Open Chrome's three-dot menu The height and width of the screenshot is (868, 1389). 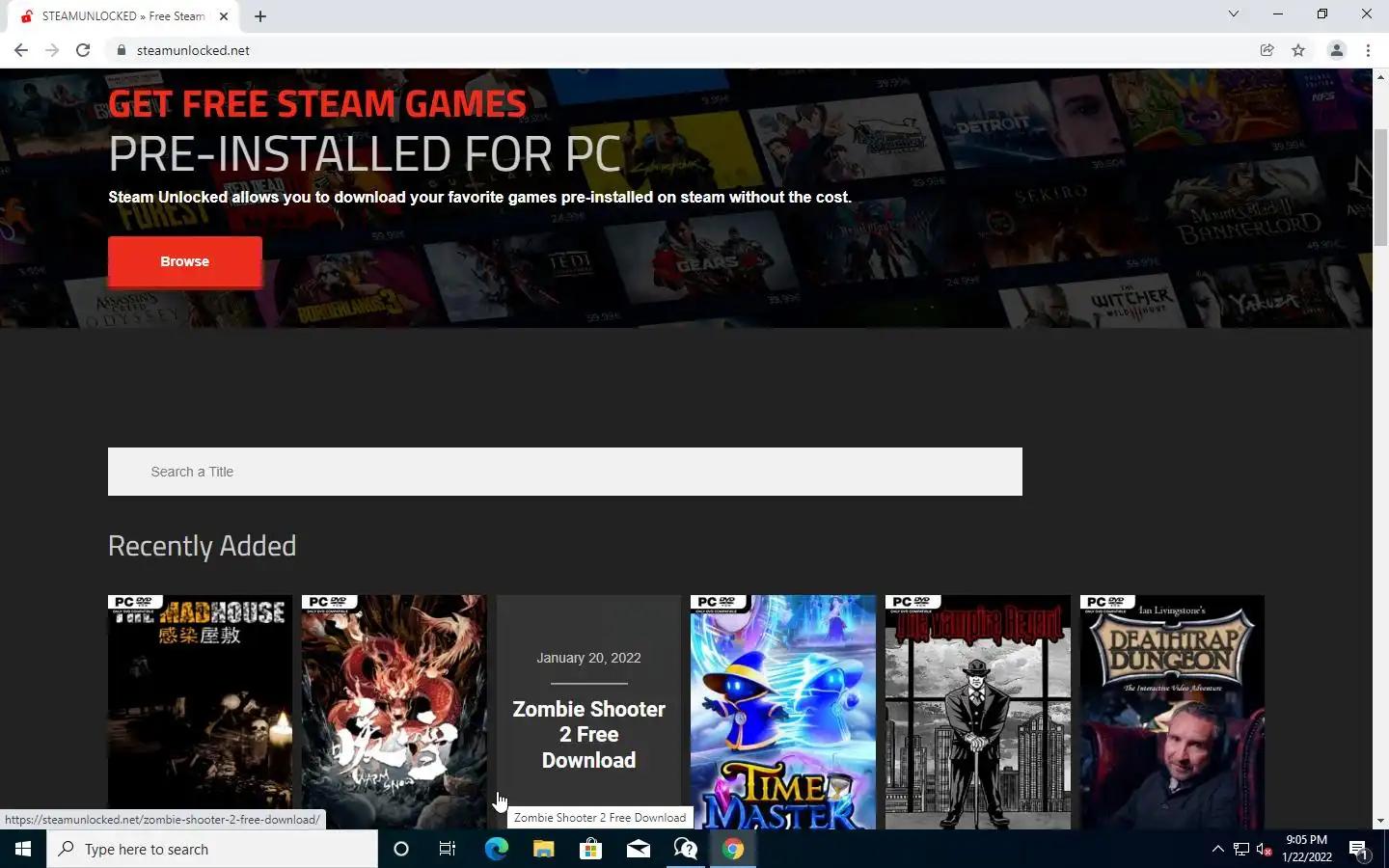1368,50
